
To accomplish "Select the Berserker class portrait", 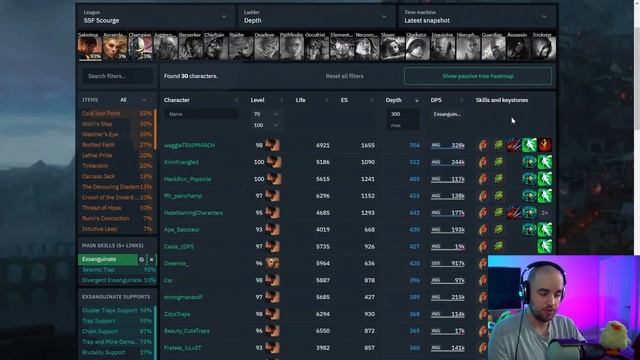I will coord(191,47).
